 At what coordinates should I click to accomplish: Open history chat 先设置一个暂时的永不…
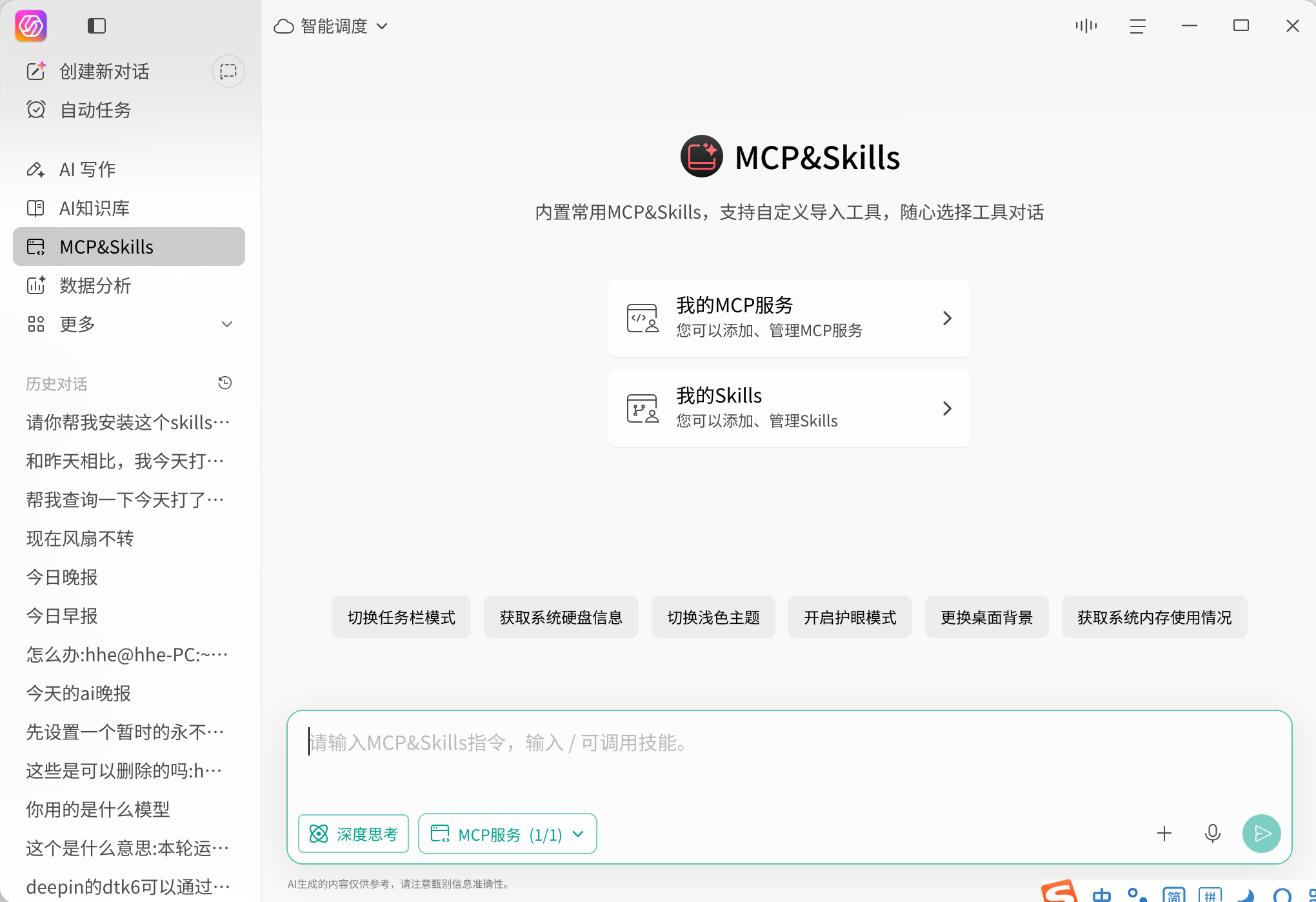point(129,732)
